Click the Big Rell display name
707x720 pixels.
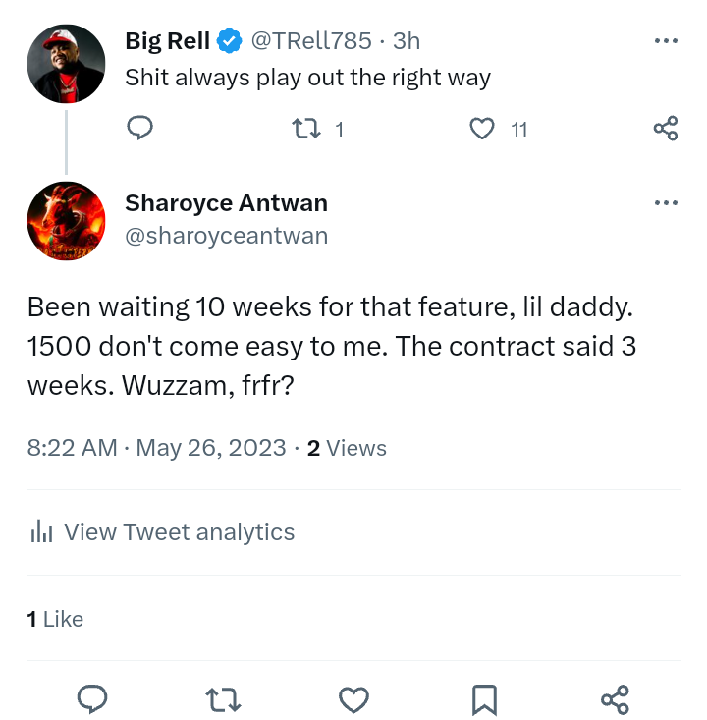coord(168,41)
